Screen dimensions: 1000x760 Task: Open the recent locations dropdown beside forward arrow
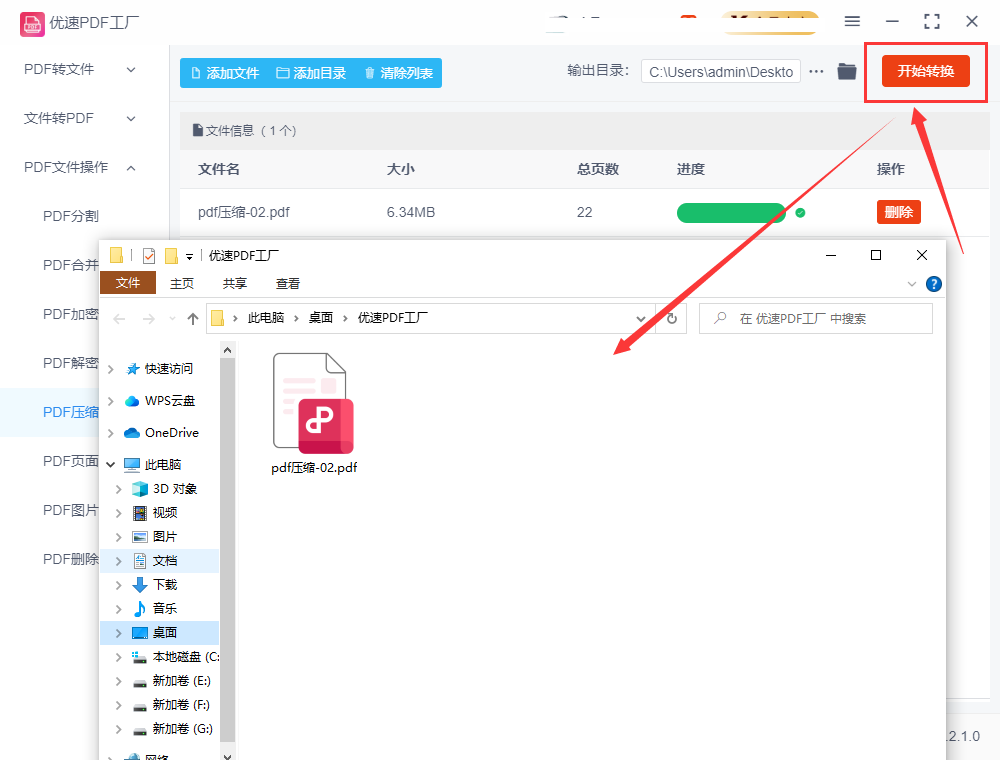[172, 319]
